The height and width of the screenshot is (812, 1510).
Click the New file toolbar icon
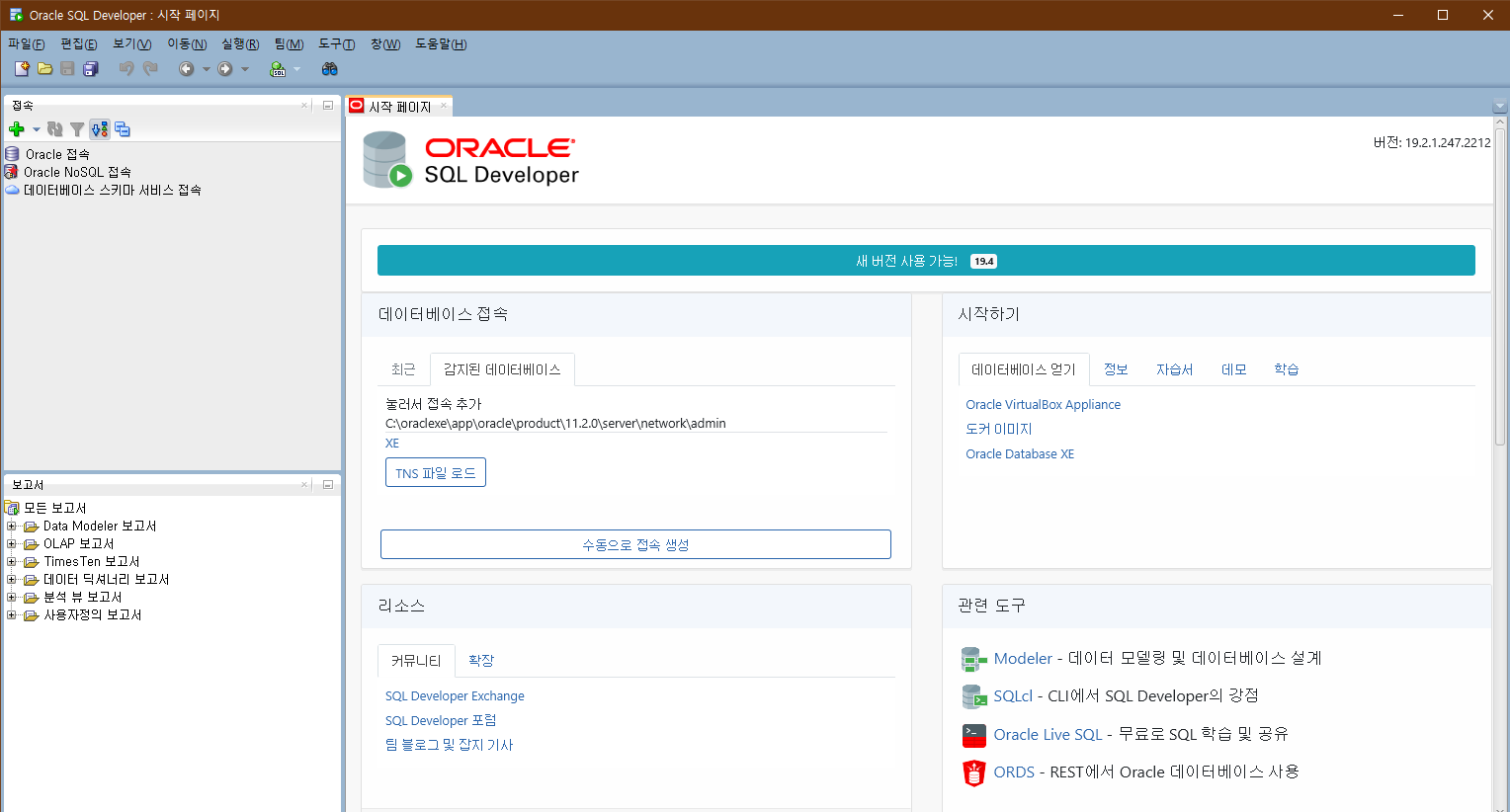[x=22, y=68]
